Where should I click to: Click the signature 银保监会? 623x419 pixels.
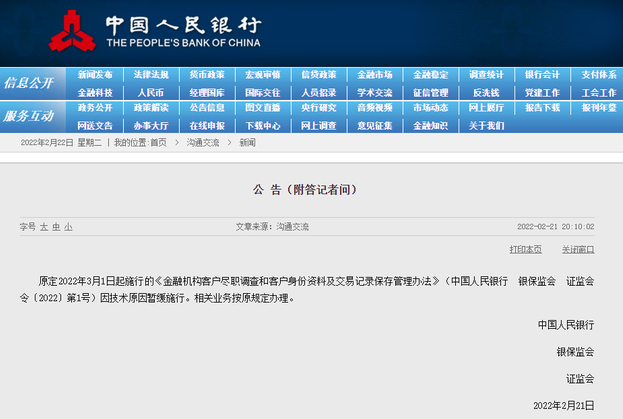[x=575, y=352]
